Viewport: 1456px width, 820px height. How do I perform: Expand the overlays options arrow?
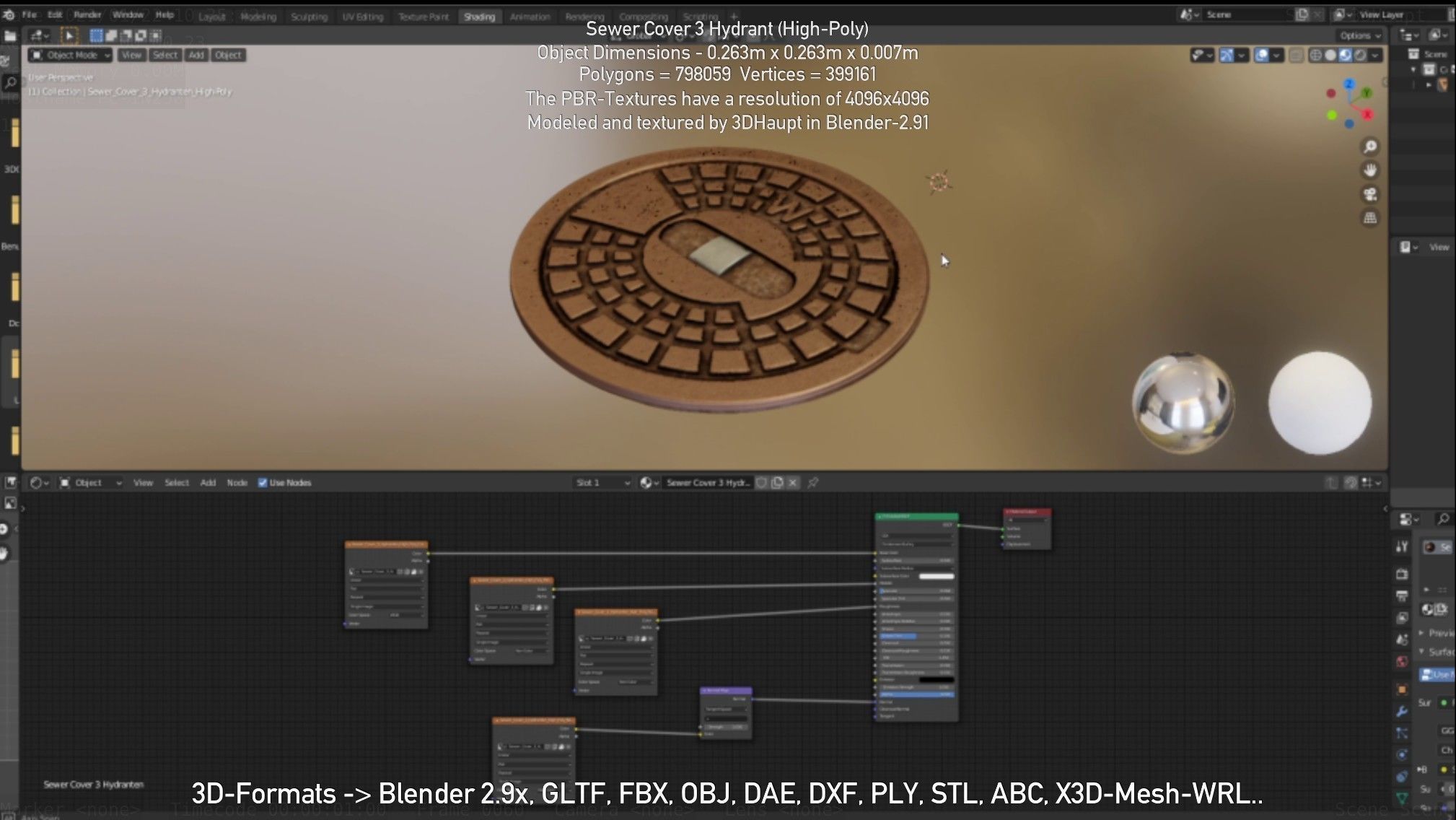(x=1277, y=55)
